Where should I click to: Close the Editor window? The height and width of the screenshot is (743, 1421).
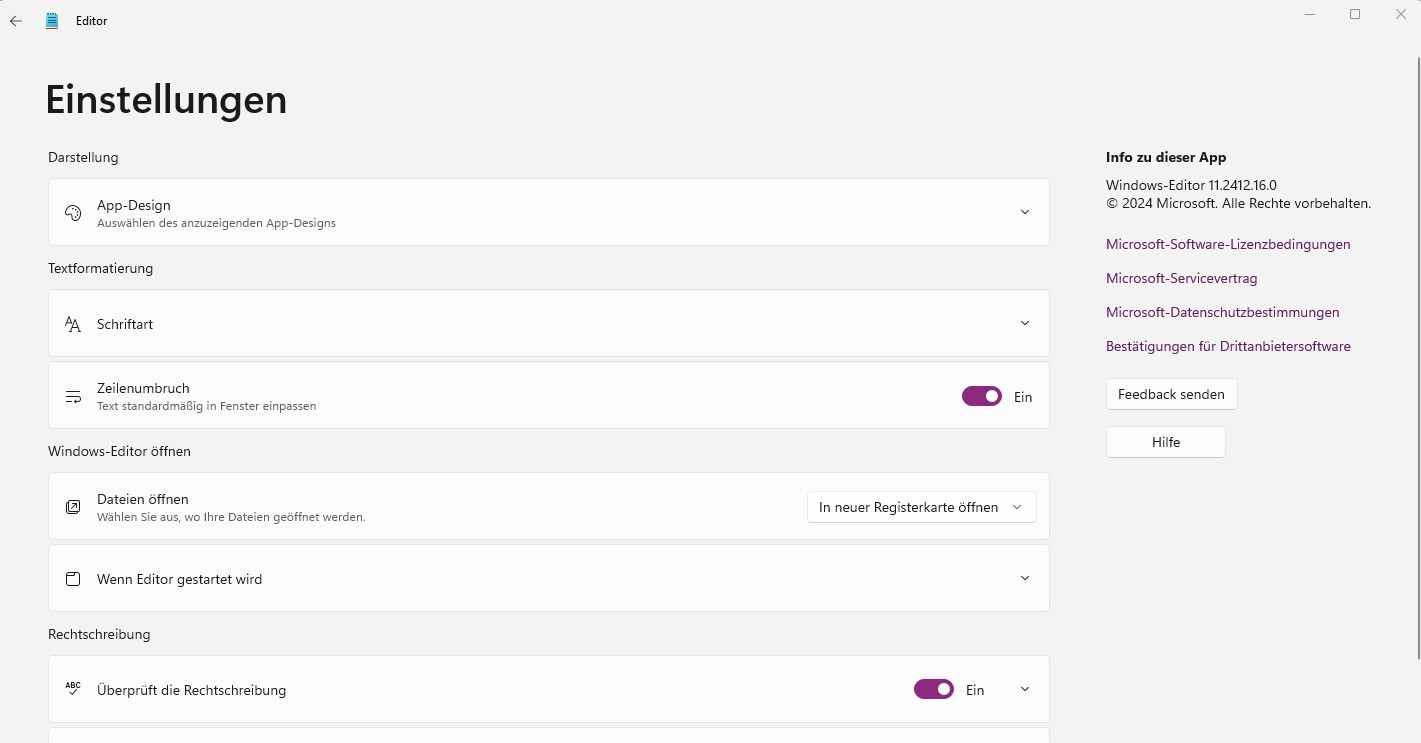[x=1400, y=14]
